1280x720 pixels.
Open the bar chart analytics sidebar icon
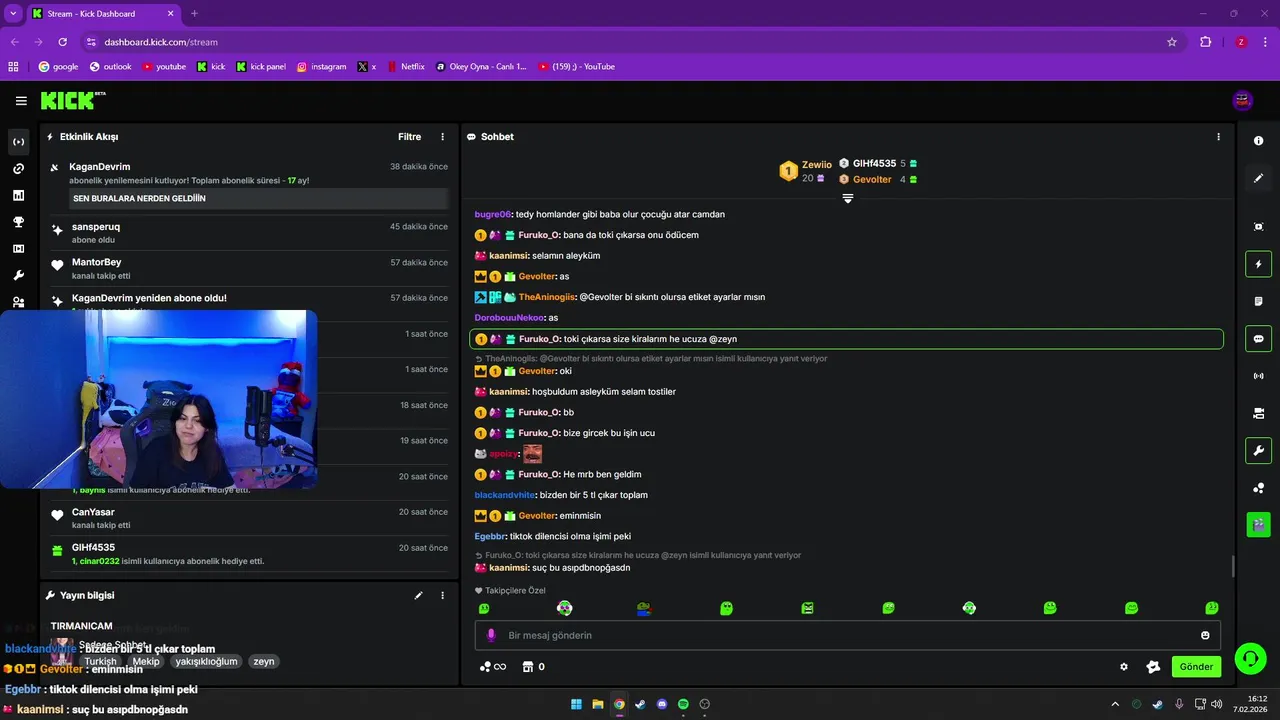(18, 195)
